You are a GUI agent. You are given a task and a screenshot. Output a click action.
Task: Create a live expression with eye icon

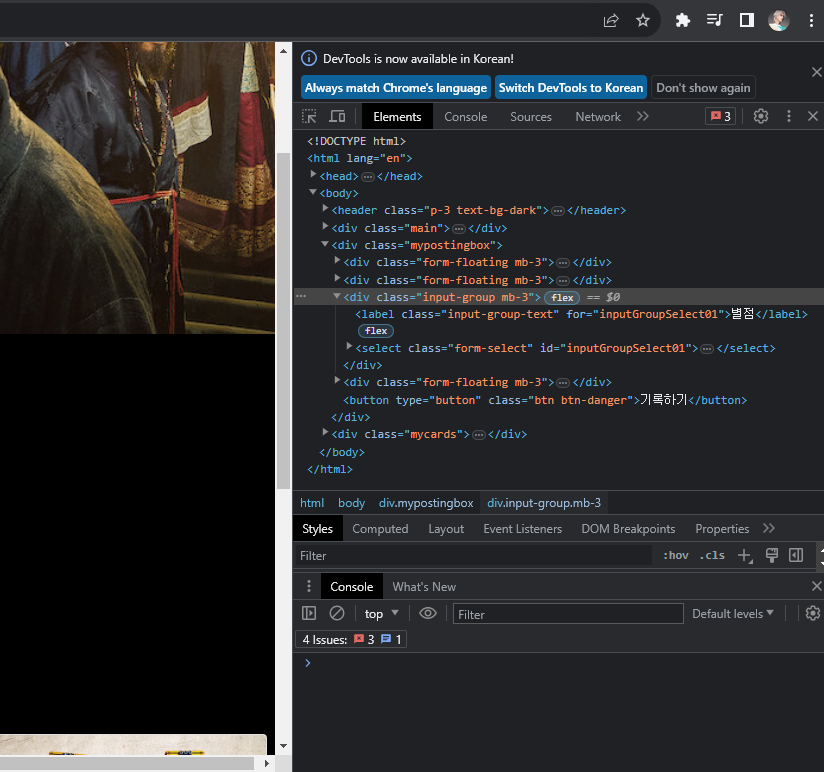coord(428,613)
